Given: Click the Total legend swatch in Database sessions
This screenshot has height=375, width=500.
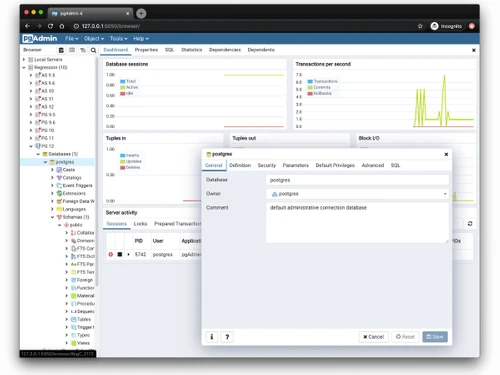Looking at the screenshot, I should [x=122, y=81].
